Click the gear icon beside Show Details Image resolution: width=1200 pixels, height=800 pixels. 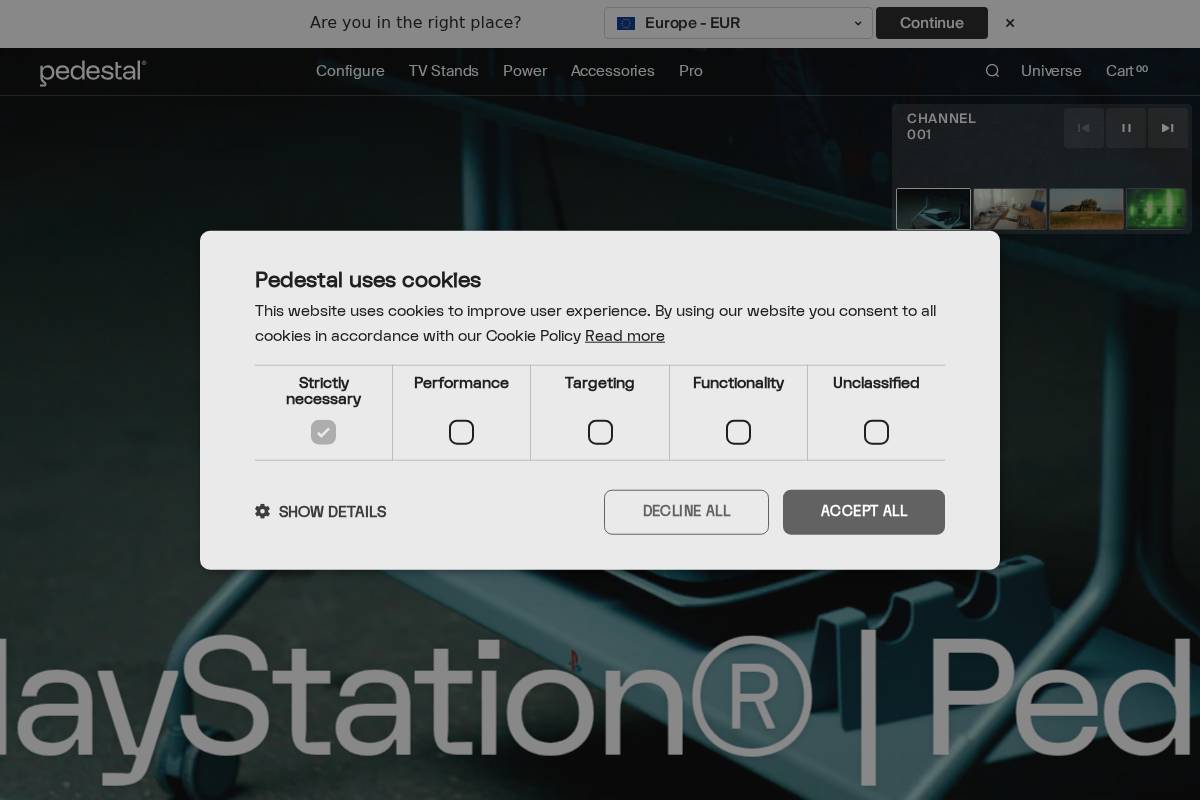click(262, 511)
